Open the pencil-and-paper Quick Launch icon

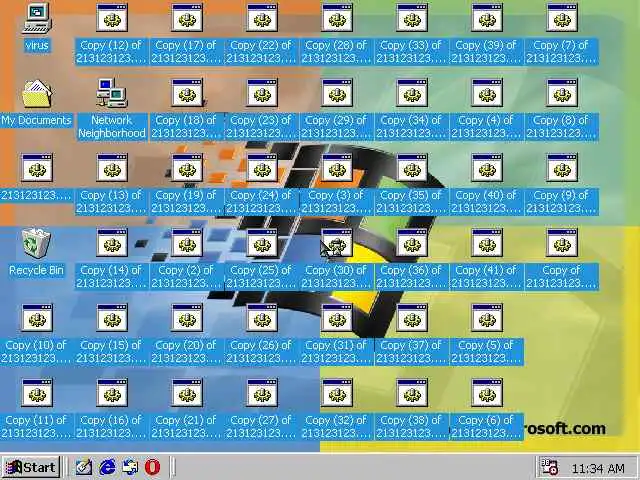(84, 467)
